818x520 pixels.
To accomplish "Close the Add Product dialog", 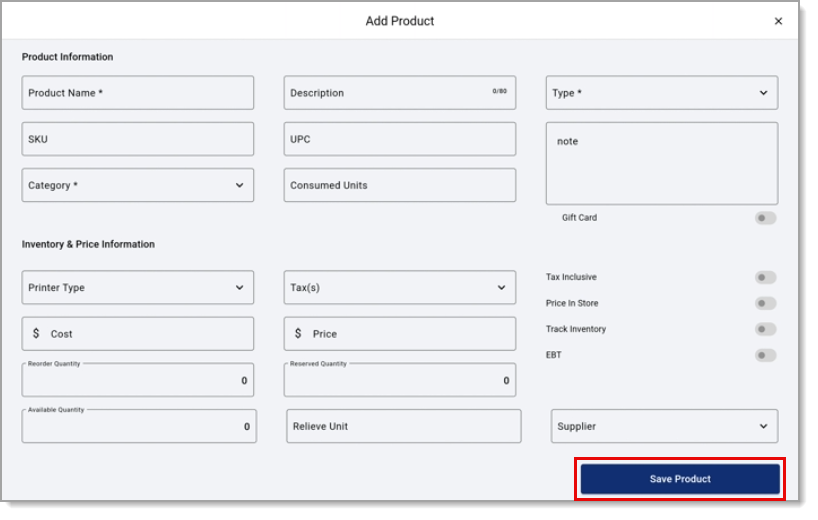I will click(x=778, y=21).
